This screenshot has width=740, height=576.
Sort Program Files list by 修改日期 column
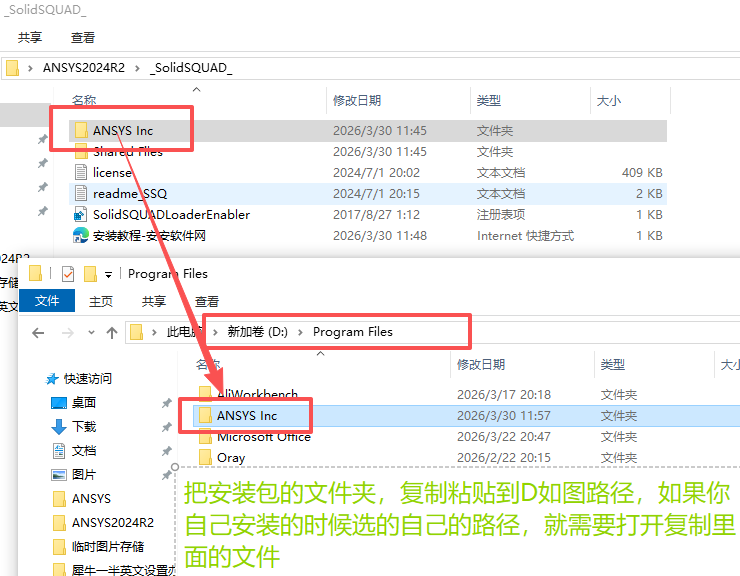tap(481, 364)
